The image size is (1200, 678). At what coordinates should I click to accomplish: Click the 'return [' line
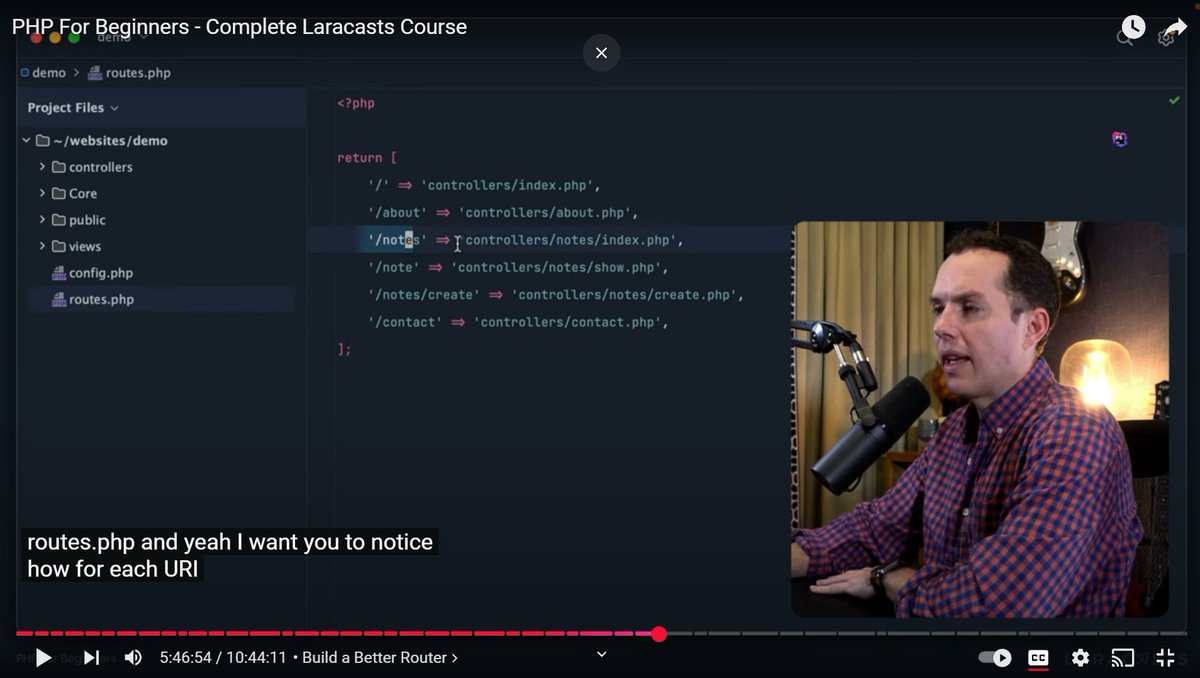pos(367,158)
